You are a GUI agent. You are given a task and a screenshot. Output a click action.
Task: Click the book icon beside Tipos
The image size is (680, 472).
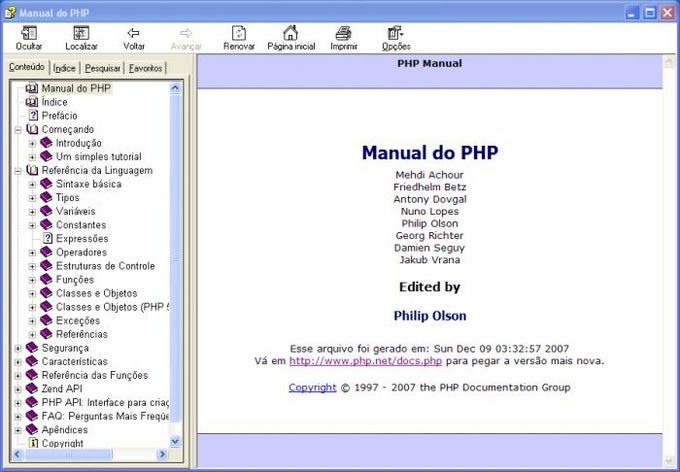click(x=46, y=197)
